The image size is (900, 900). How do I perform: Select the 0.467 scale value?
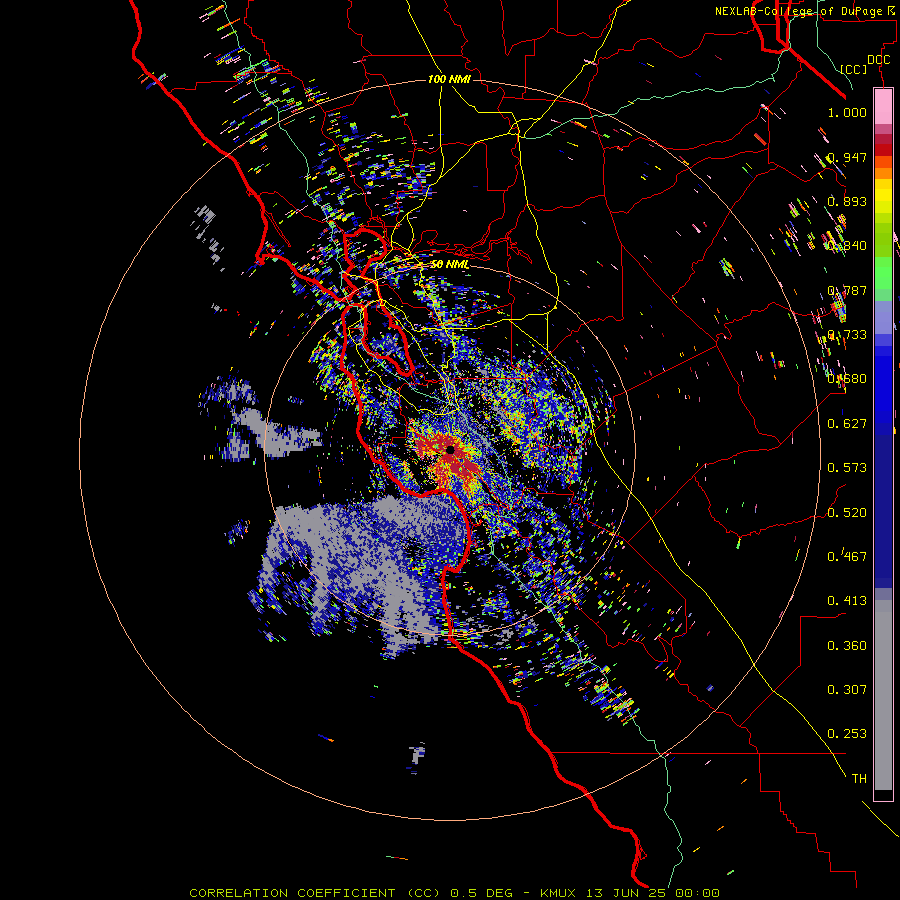point(847,557)
